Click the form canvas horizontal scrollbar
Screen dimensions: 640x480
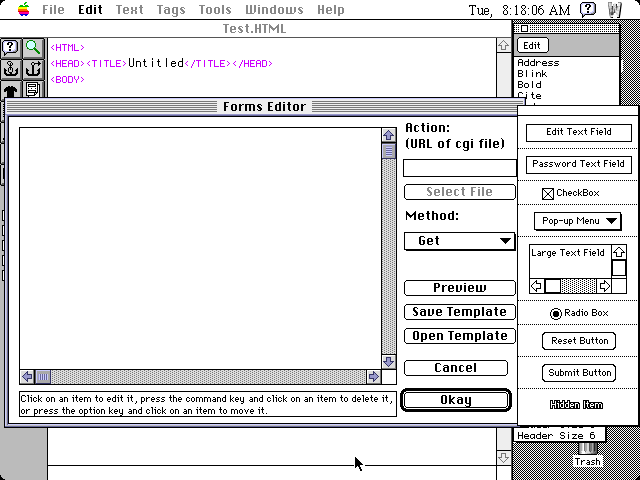click(x=200, y=377)
